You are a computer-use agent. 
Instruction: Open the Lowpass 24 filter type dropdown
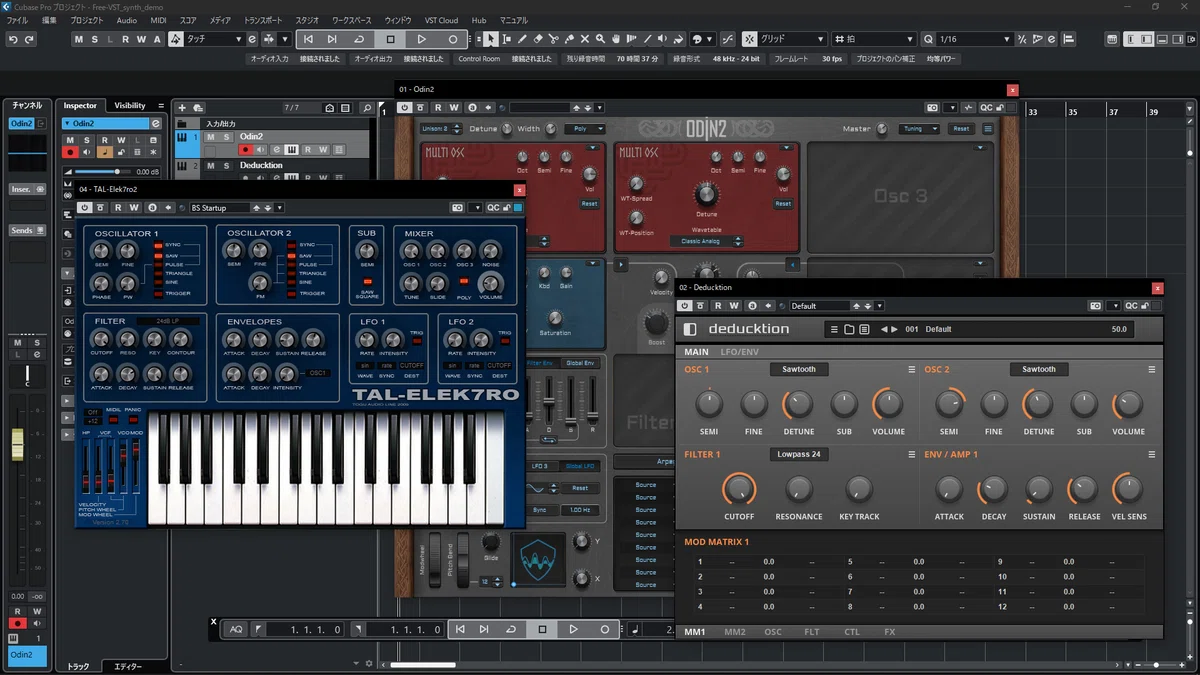coord(799,454)
